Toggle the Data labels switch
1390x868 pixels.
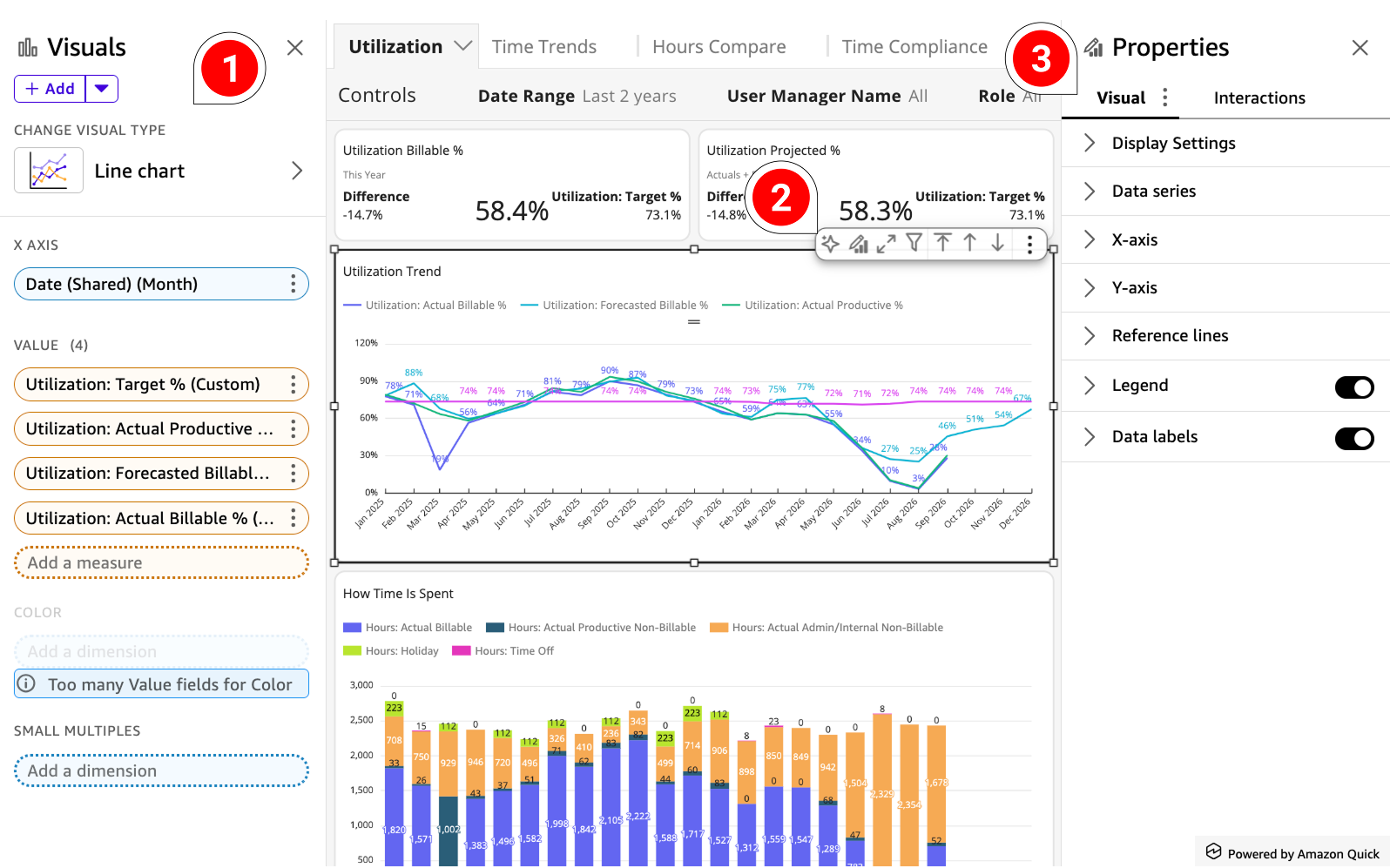pyautogui.click(x=1354, y=439)
